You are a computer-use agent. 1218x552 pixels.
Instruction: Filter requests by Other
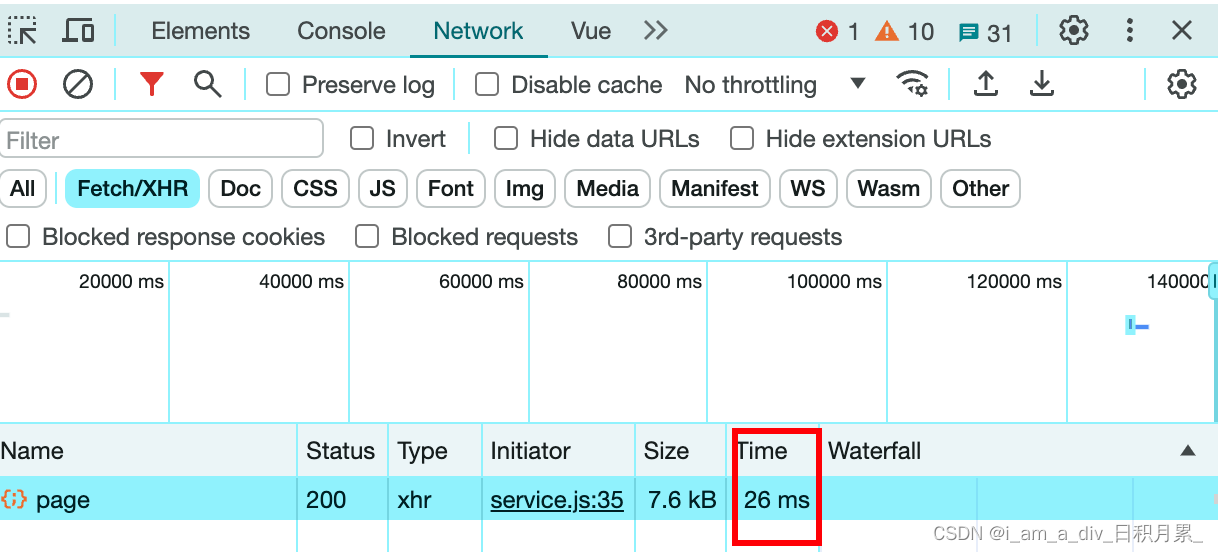(x=981, y=188)
